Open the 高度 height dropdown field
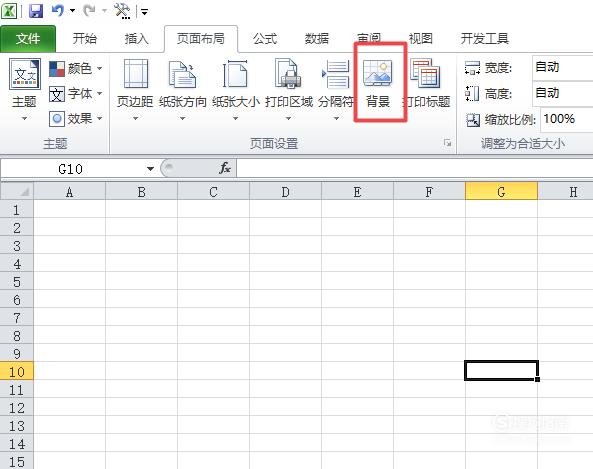593x469 pixels. coord(562,93)
